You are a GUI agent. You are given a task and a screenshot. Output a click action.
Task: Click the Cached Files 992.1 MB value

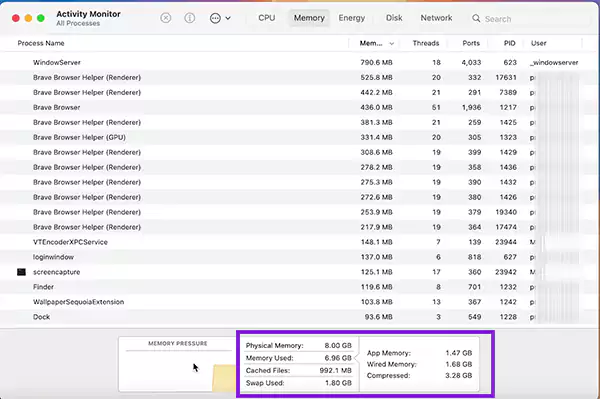335,370
